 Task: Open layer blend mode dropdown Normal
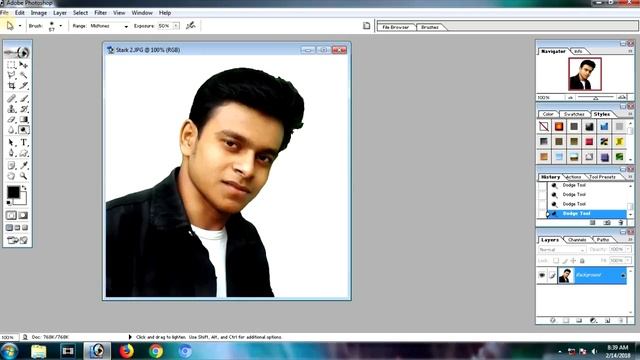562,249
